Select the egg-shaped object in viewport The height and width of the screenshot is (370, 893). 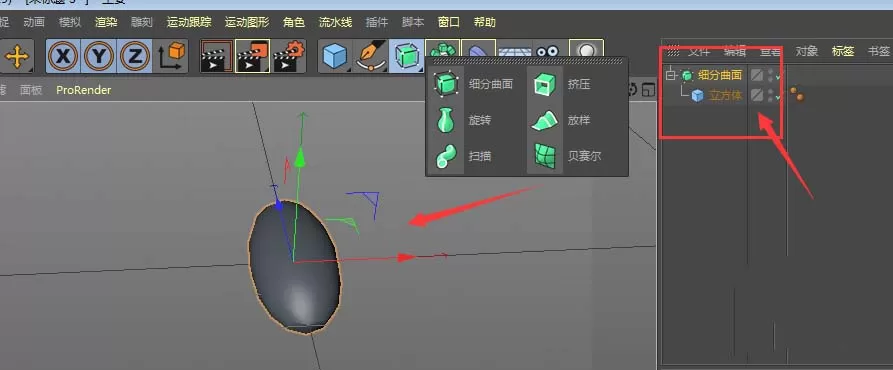coord(295,267)
